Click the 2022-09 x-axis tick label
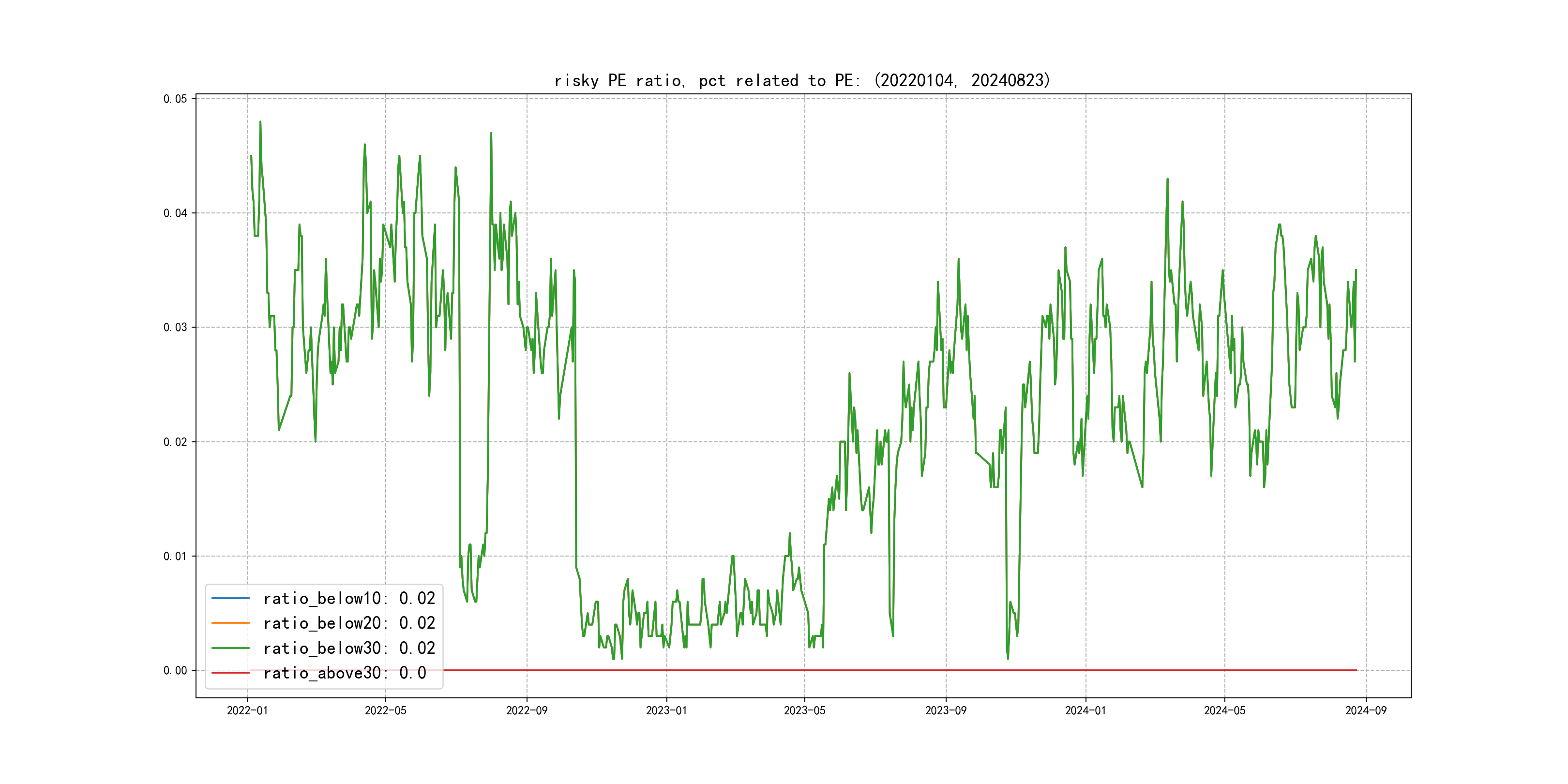1568x784 pixels. 527,710
